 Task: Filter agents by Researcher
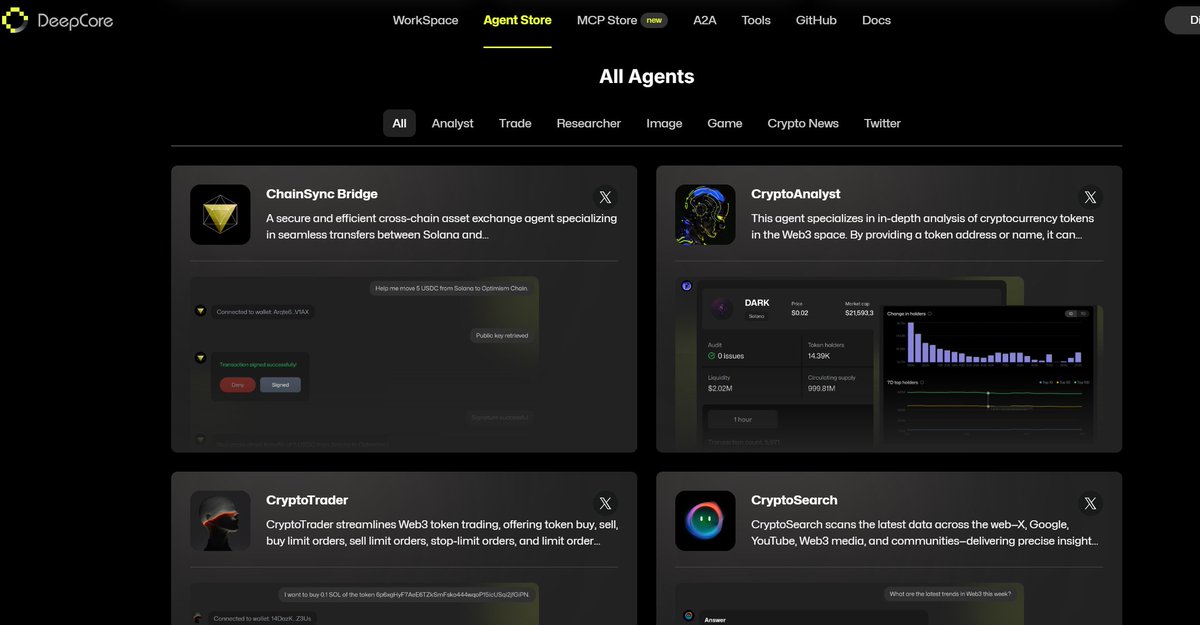point(589,123)
